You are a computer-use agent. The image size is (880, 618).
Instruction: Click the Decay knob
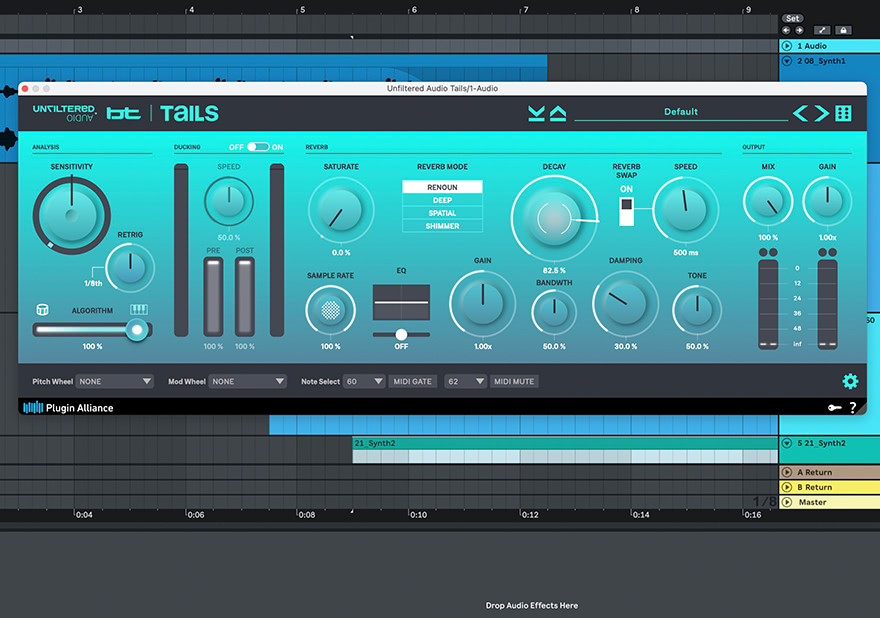tap(554, 218)
